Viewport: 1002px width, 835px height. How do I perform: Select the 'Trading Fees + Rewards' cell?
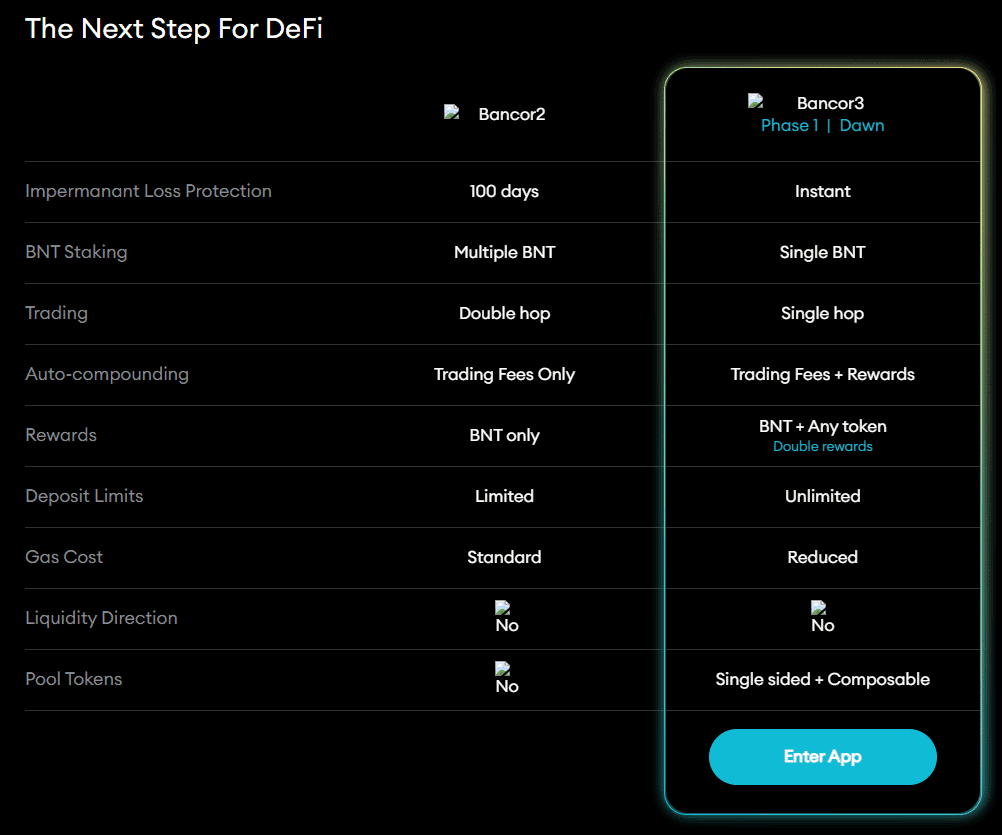pos(822,375)
